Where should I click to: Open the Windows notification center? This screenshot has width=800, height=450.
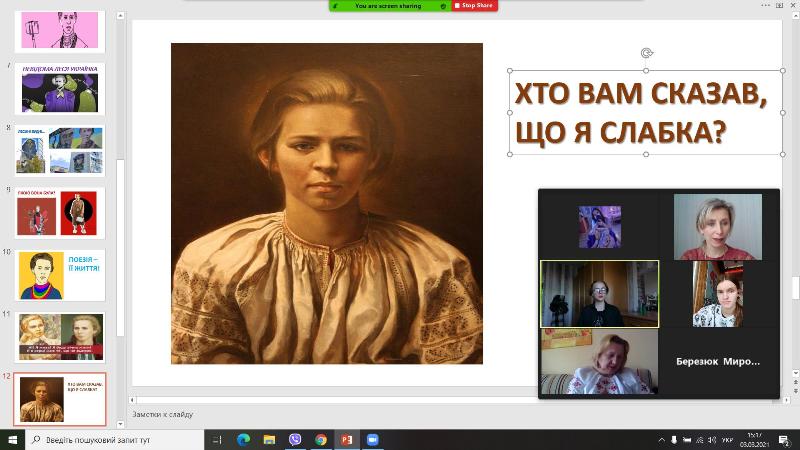(785, 440)
